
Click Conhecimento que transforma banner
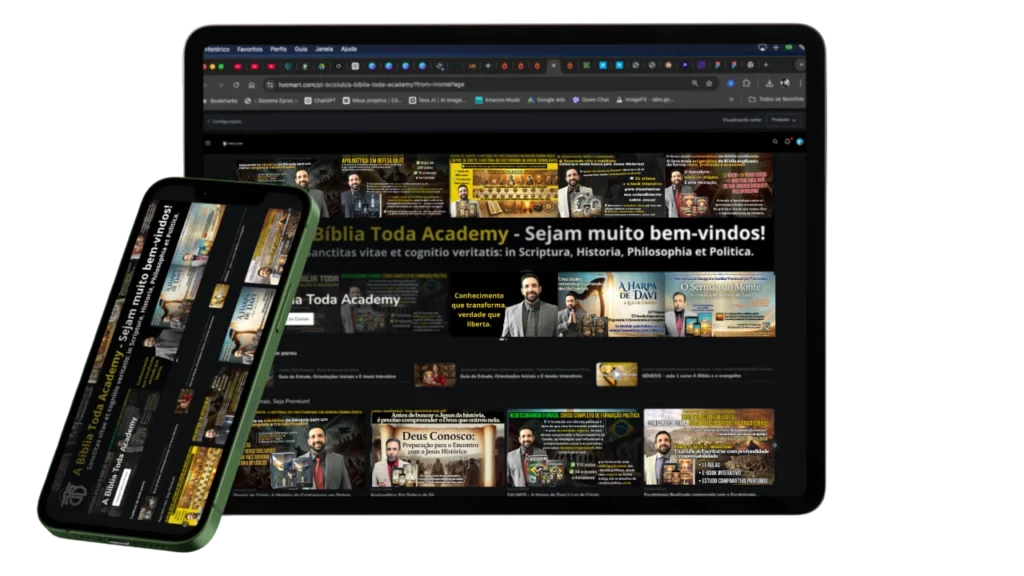click(x=504, y=305)
